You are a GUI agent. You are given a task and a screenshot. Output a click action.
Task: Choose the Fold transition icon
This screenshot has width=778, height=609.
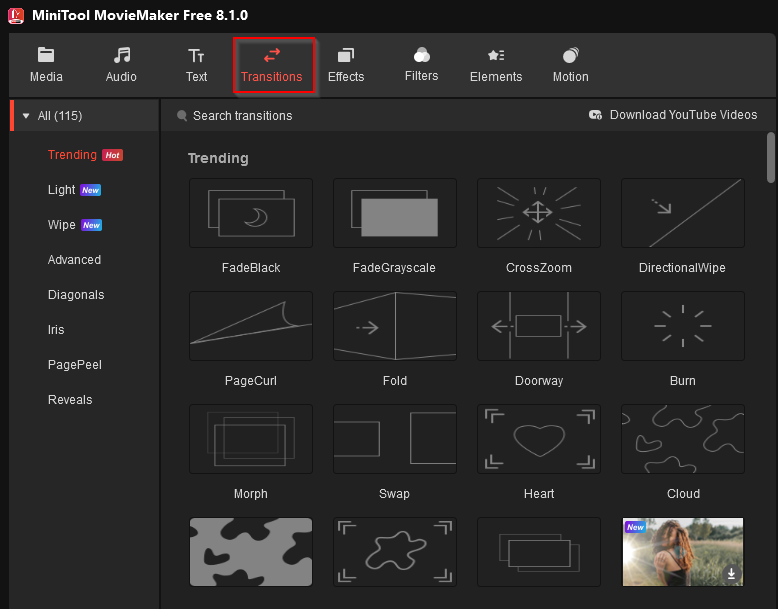coord(395,326)
